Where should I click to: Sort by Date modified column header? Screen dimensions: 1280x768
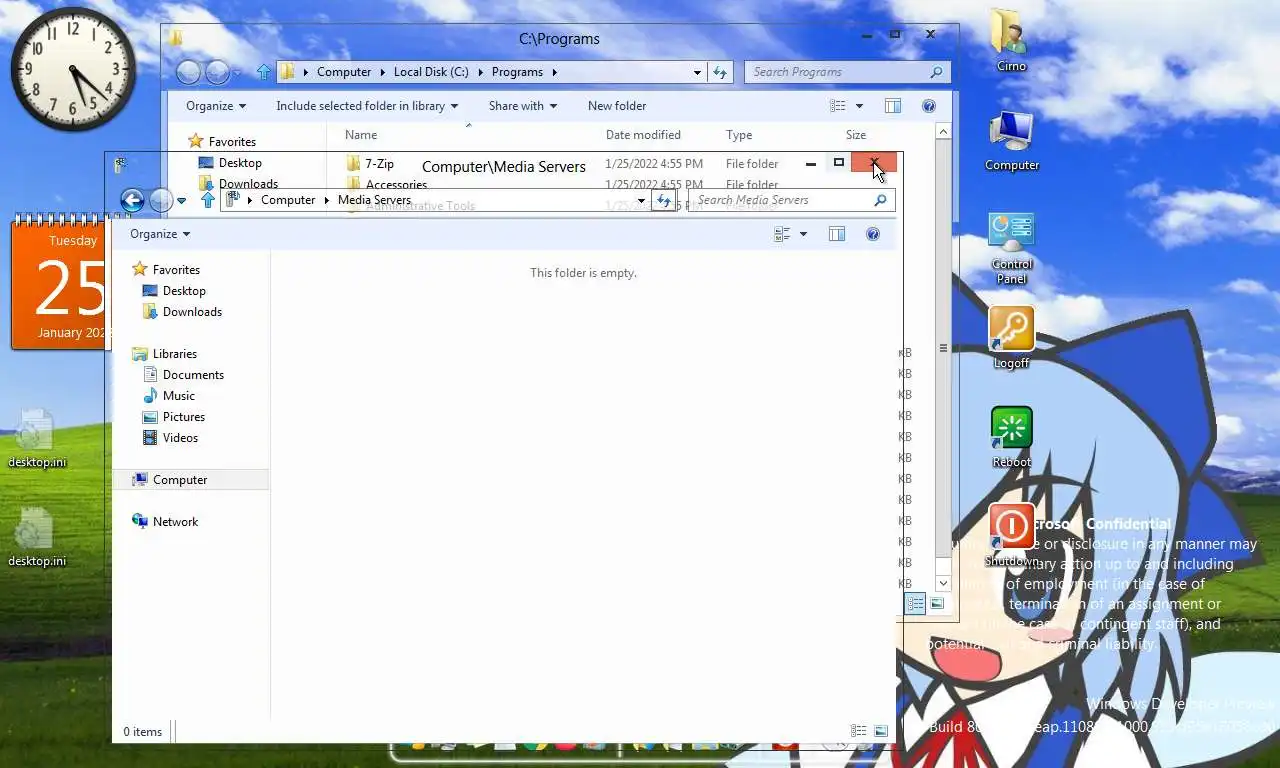[643, 135]
